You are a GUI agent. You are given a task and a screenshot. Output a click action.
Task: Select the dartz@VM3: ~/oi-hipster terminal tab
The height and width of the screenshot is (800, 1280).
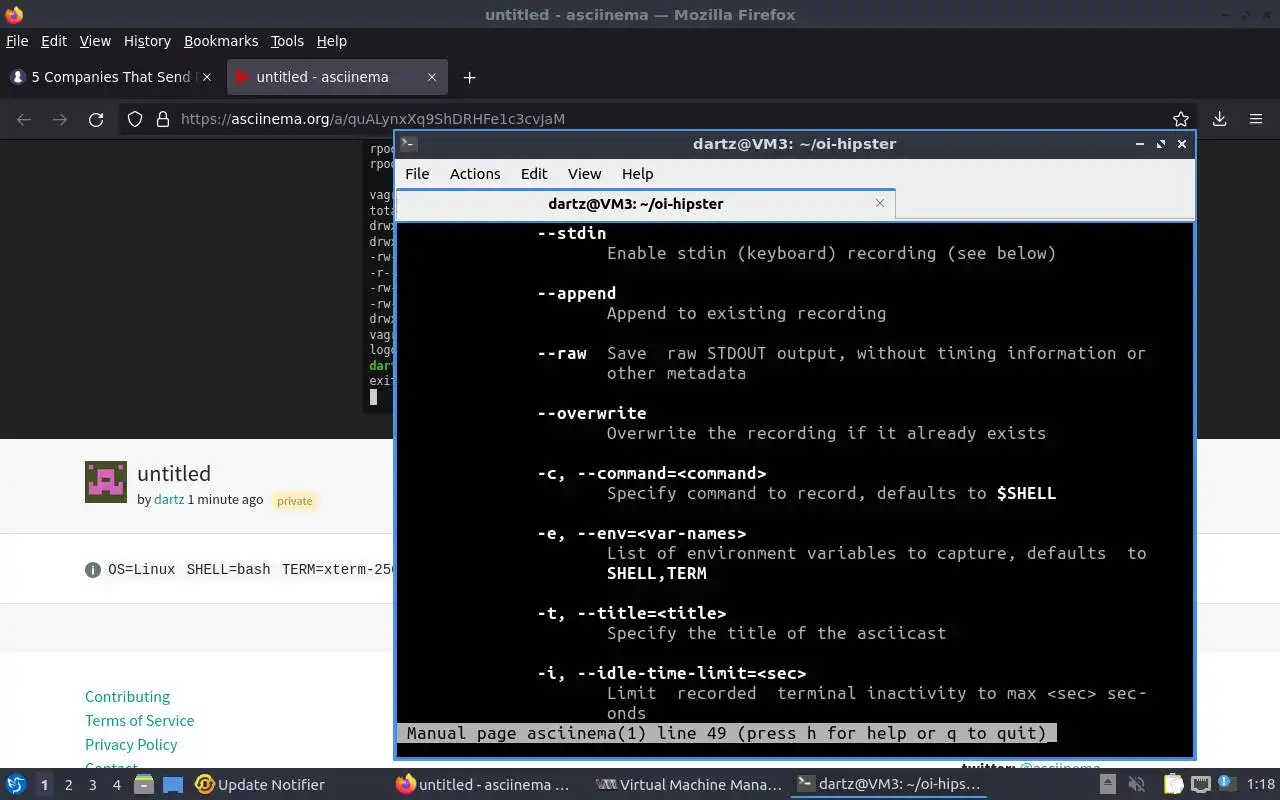(646, 203)
